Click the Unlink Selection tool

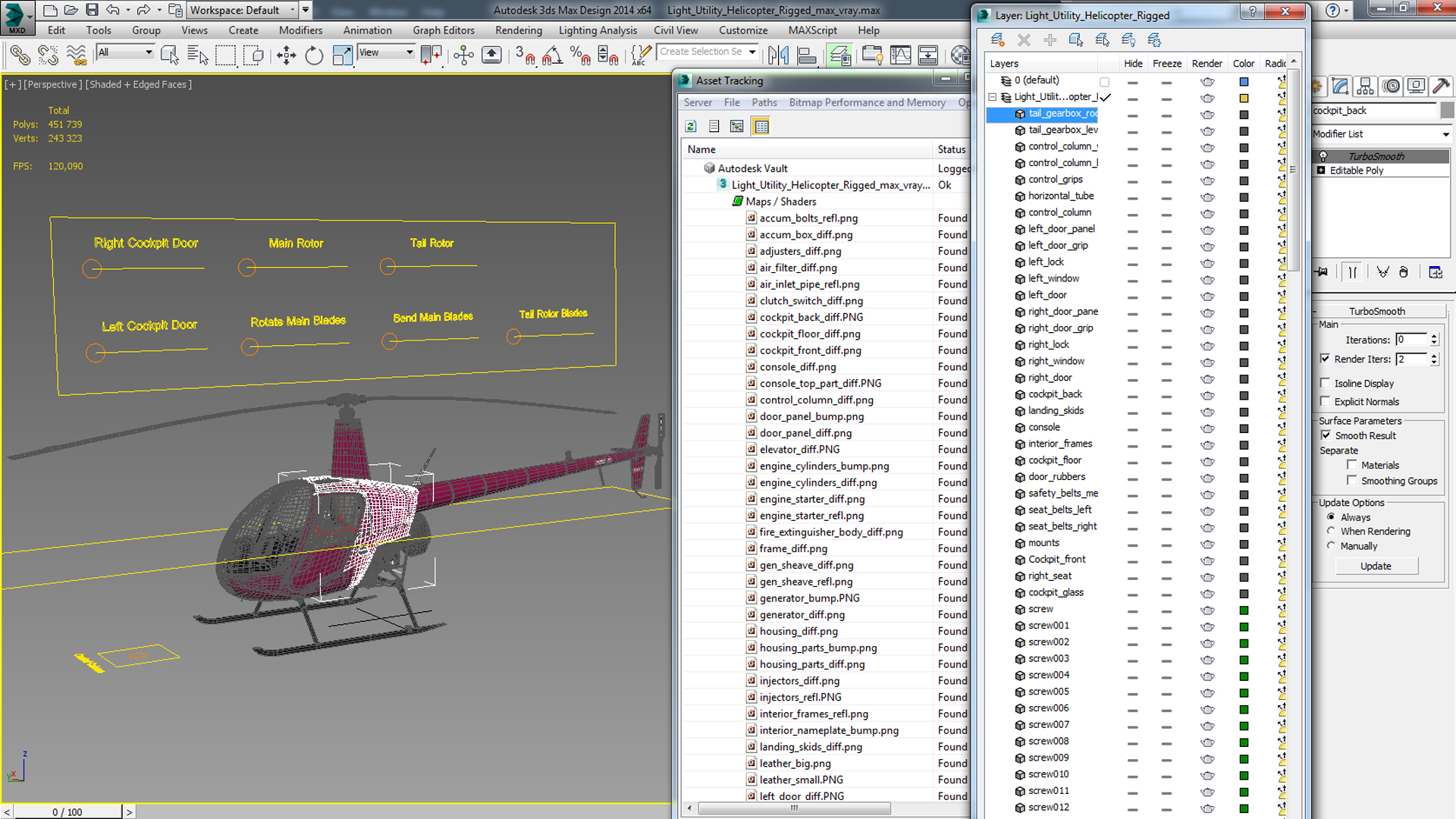click(x=48, y=55)
